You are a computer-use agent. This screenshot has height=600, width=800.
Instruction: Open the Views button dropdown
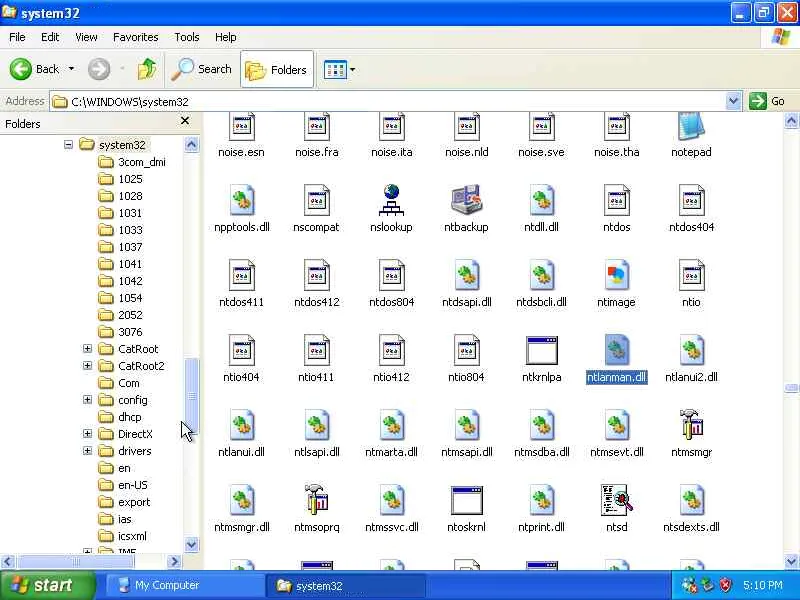tap(353, 69)
